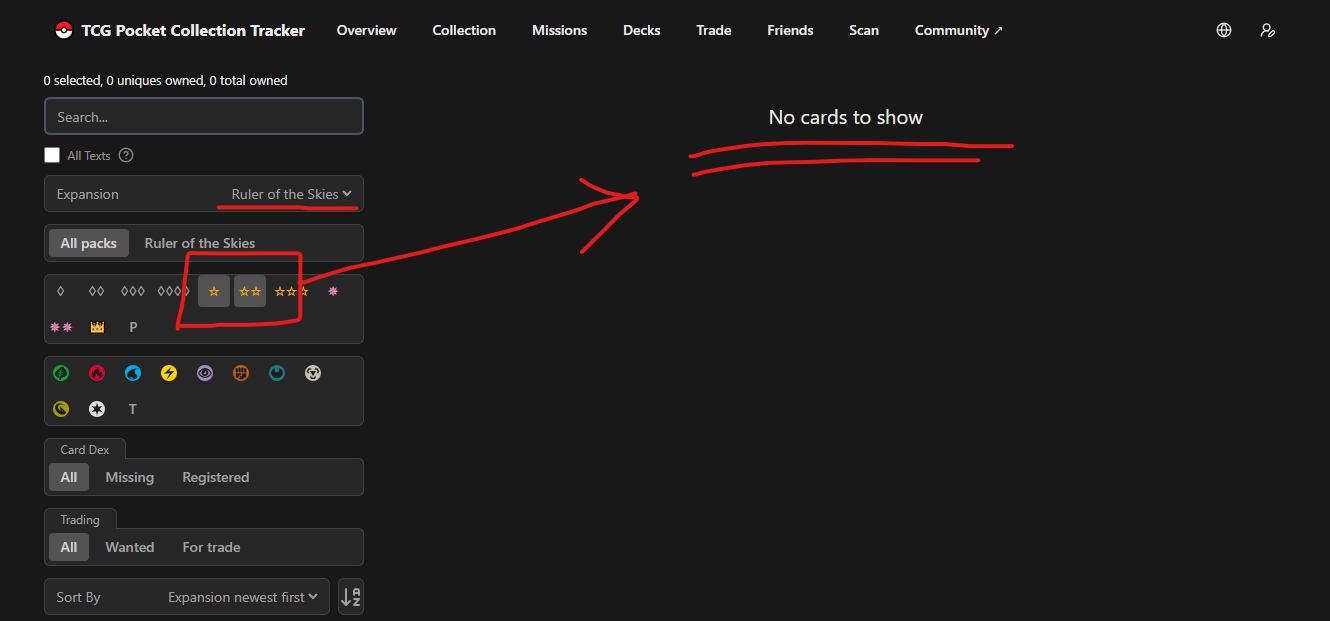Select Card Dex All option
The width and height of the screenshot is (1330, 621).
(69, 477)
